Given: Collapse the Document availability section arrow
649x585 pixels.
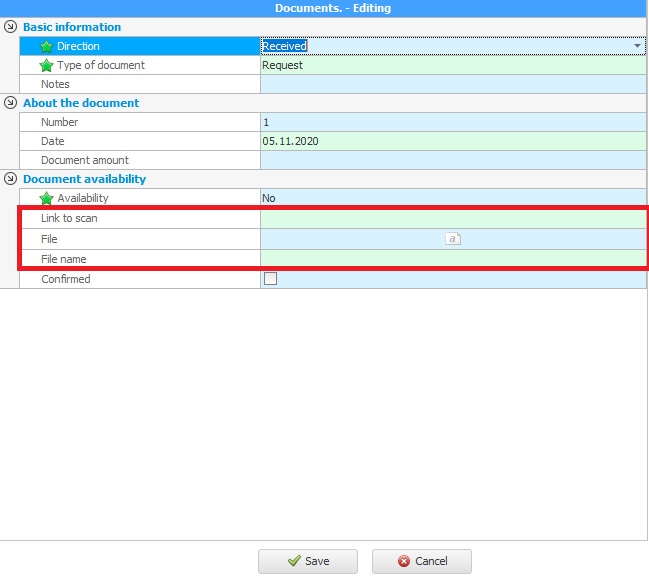Looking at the screenshot, I should click(10, 179).
